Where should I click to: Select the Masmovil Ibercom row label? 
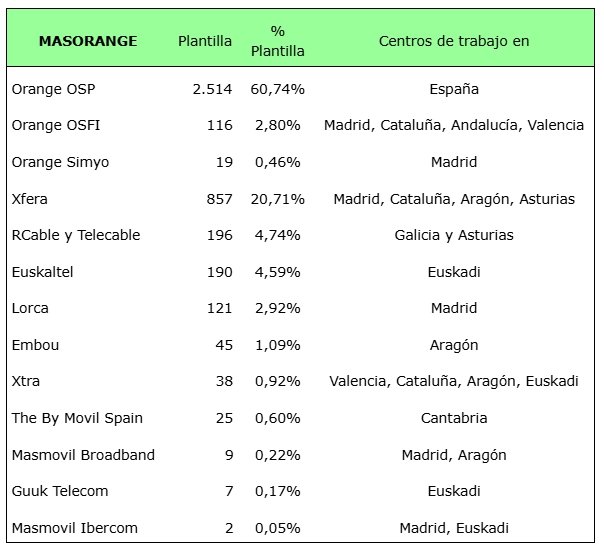[75, 528]
